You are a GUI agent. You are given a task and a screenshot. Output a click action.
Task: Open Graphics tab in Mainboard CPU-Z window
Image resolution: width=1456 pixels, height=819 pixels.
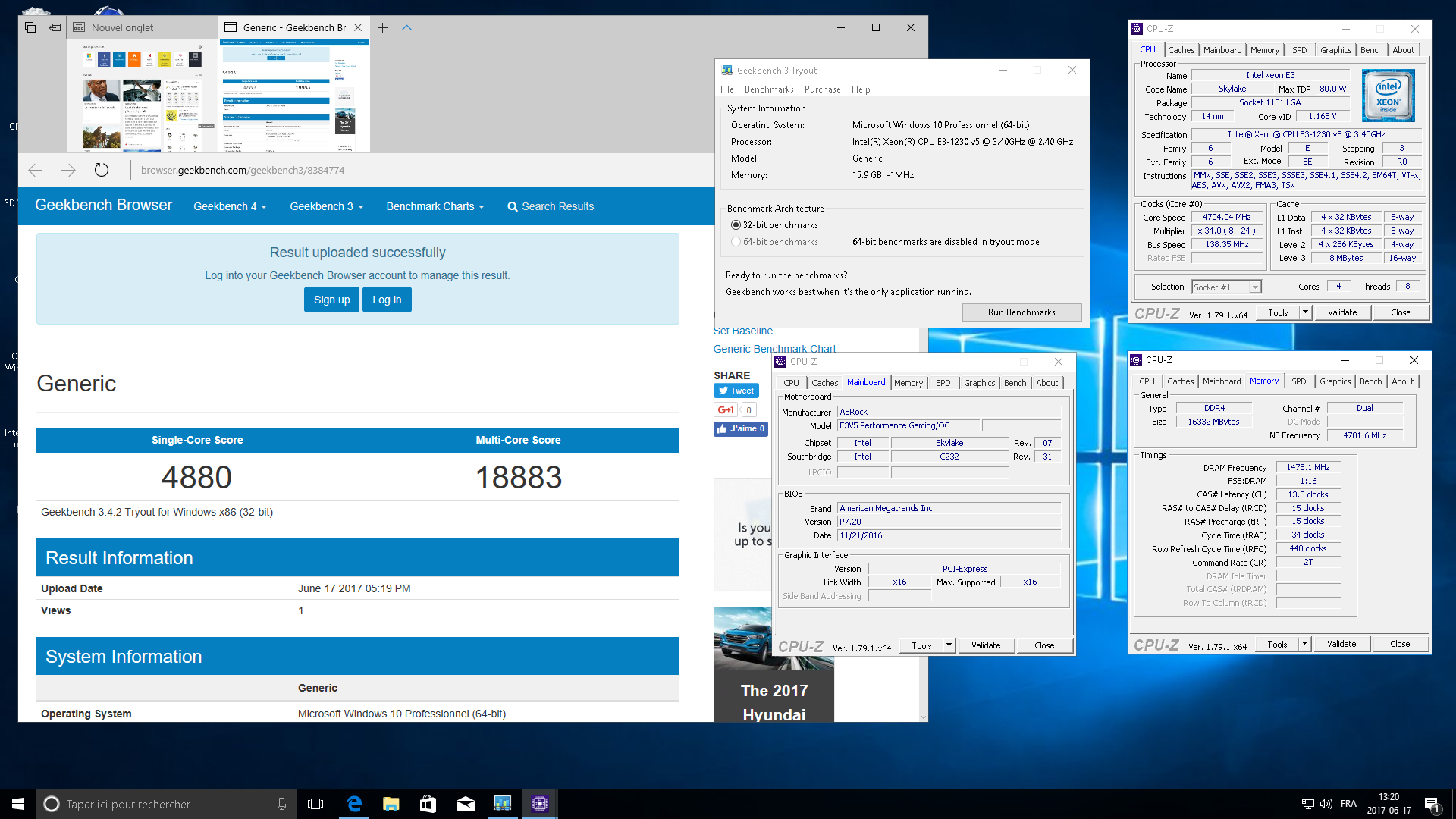979,383
